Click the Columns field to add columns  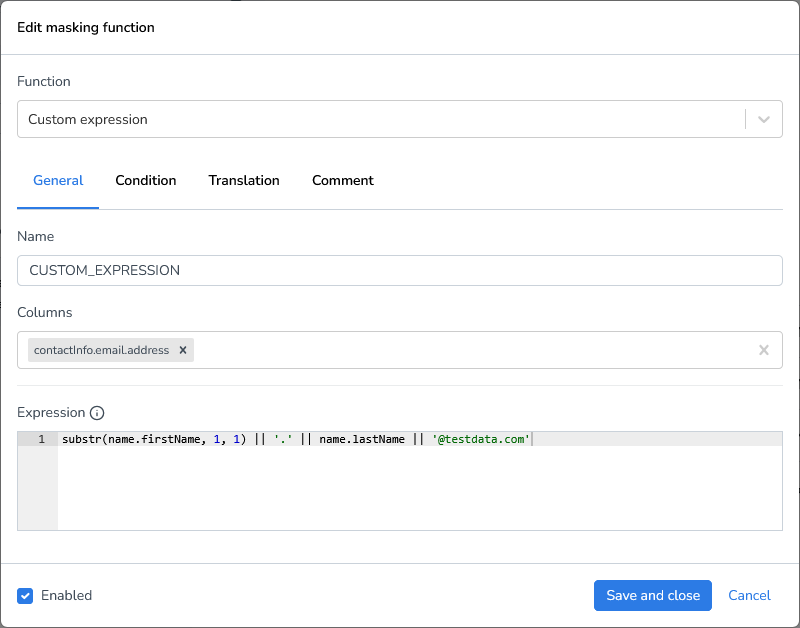tap(450, 350)
